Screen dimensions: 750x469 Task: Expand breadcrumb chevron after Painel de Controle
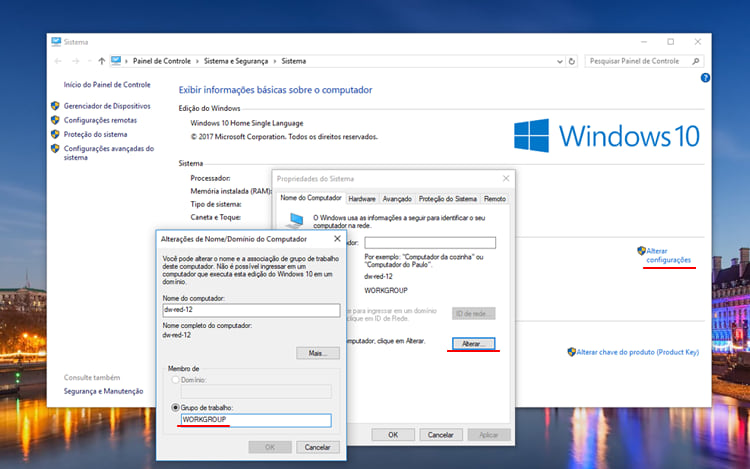(197, 61)
